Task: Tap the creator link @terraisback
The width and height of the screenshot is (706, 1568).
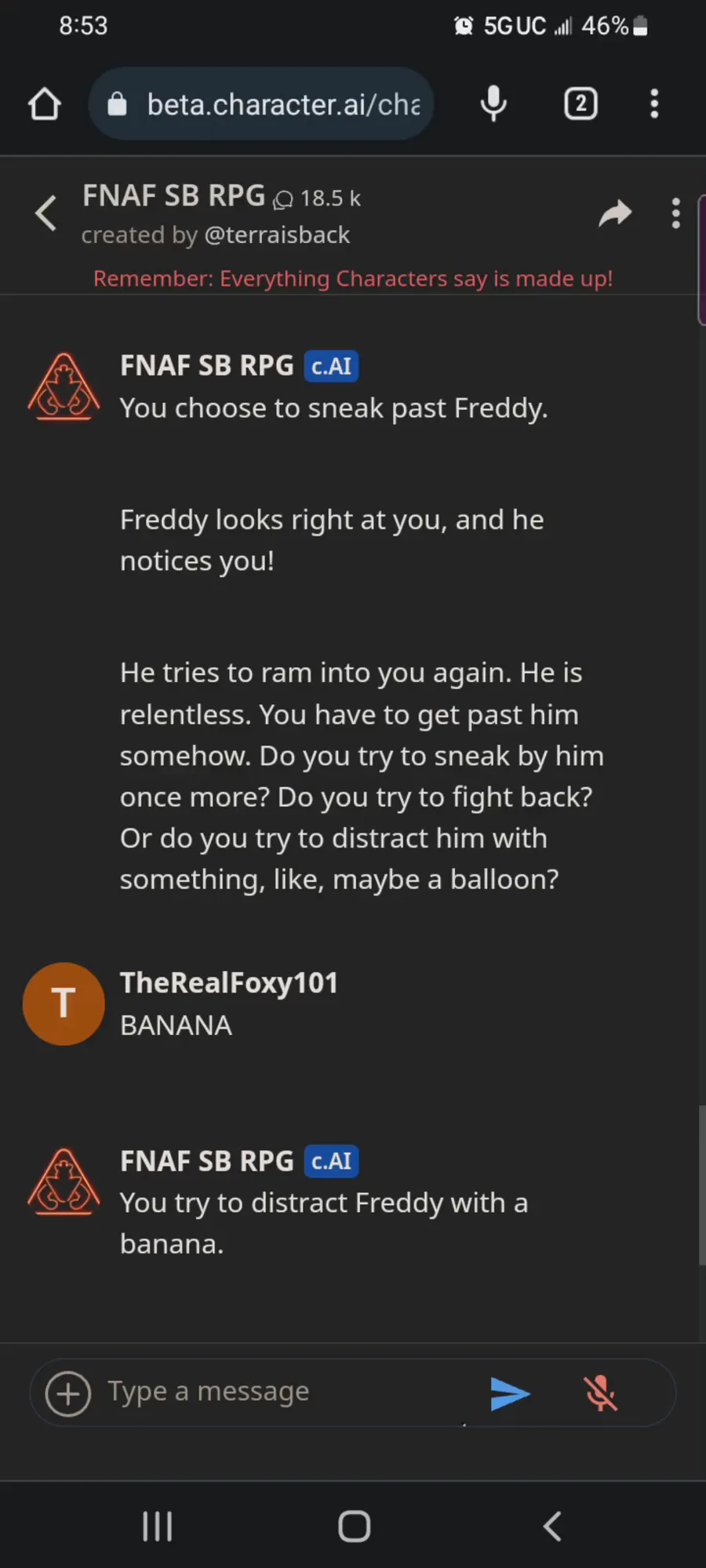Action: coord(277,235)
